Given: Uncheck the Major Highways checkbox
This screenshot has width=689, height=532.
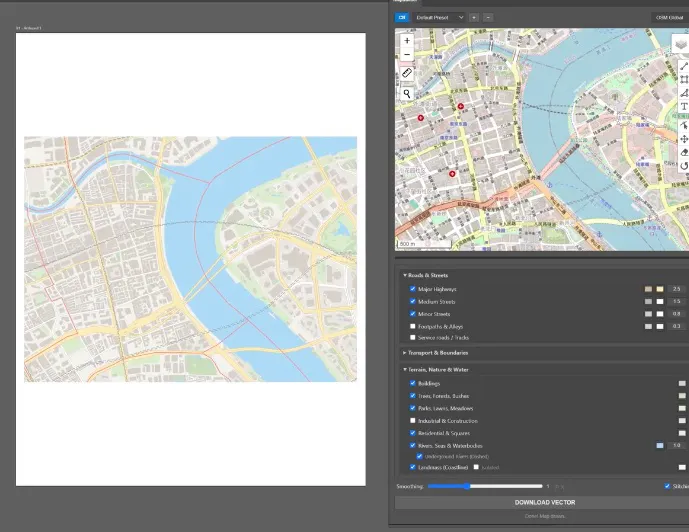Looking at the screenshot, I should [x=413, y=289].
